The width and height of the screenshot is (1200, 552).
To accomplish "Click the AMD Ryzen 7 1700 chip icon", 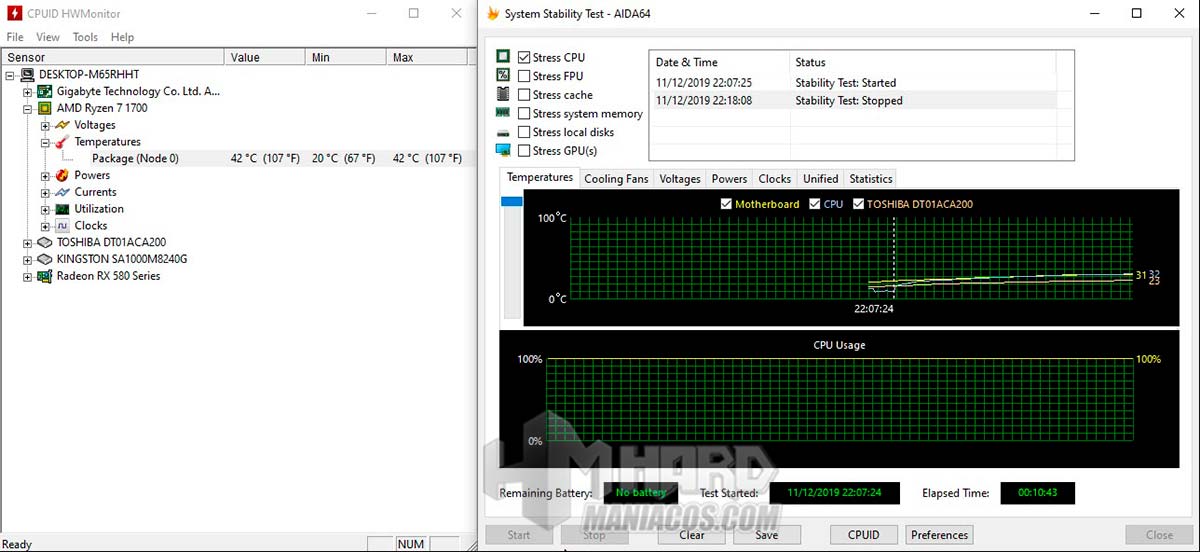I will pos(45,108).
